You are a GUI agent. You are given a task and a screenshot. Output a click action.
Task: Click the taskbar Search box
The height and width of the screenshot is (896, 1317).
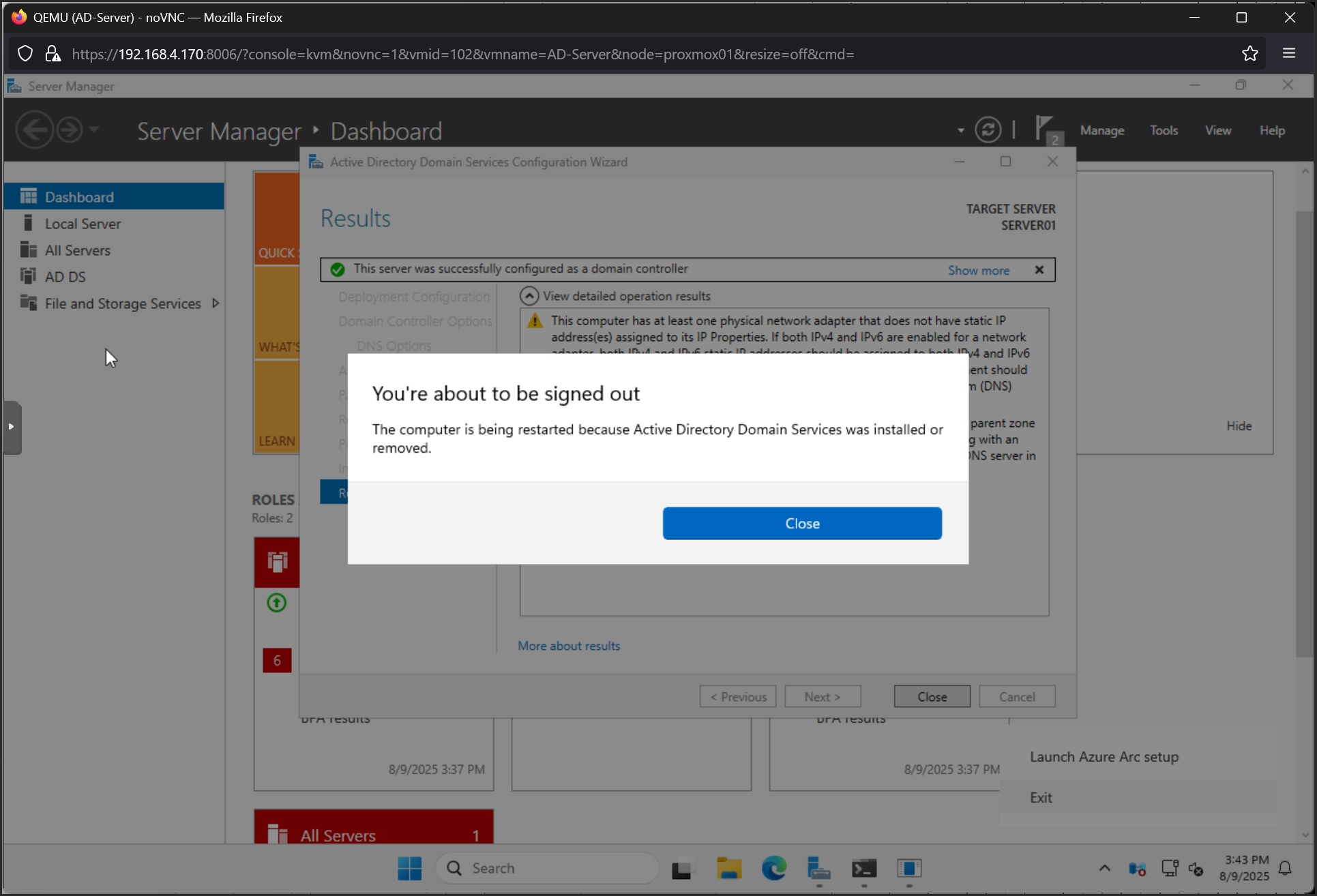(x=547, y=868)
